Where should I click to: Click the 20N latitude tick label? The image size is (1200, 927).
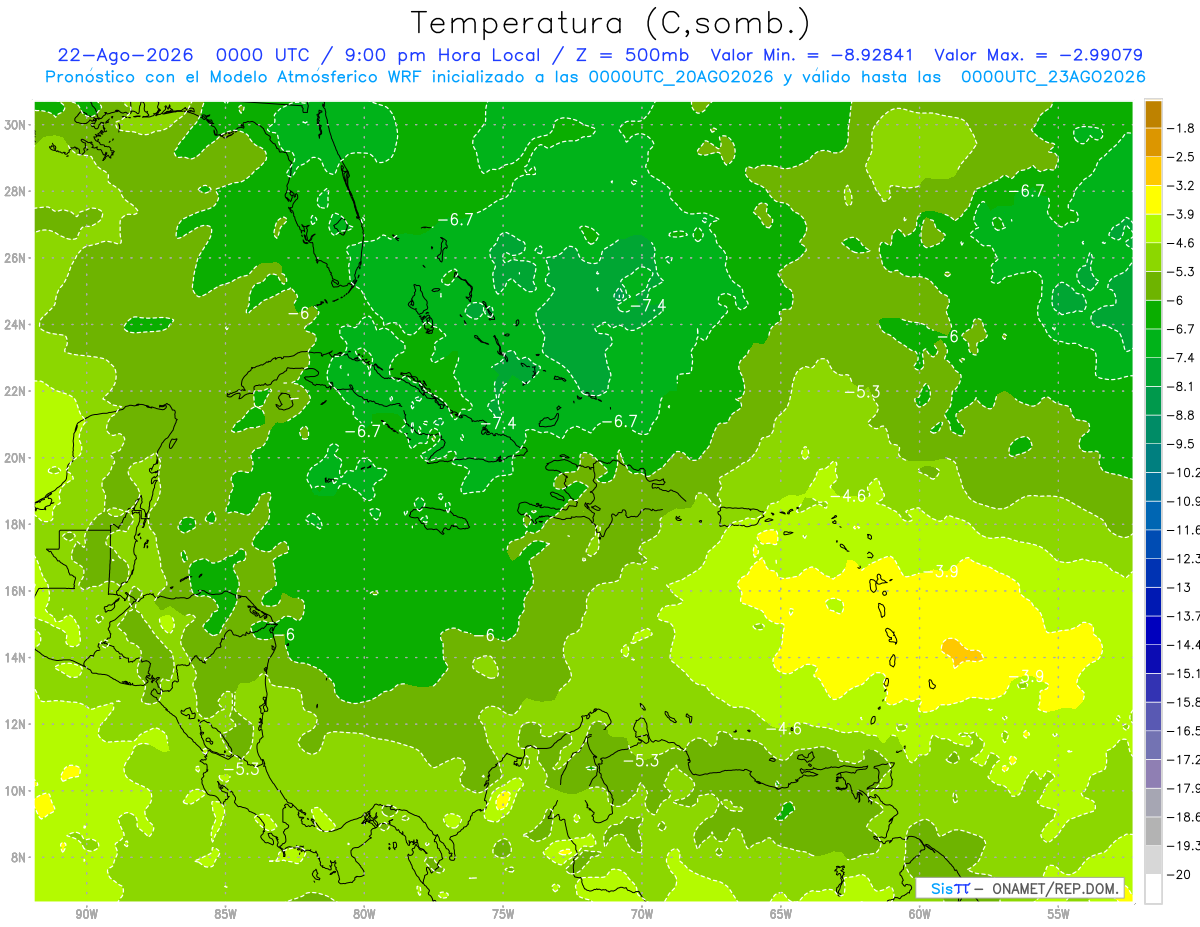[16, 458]
